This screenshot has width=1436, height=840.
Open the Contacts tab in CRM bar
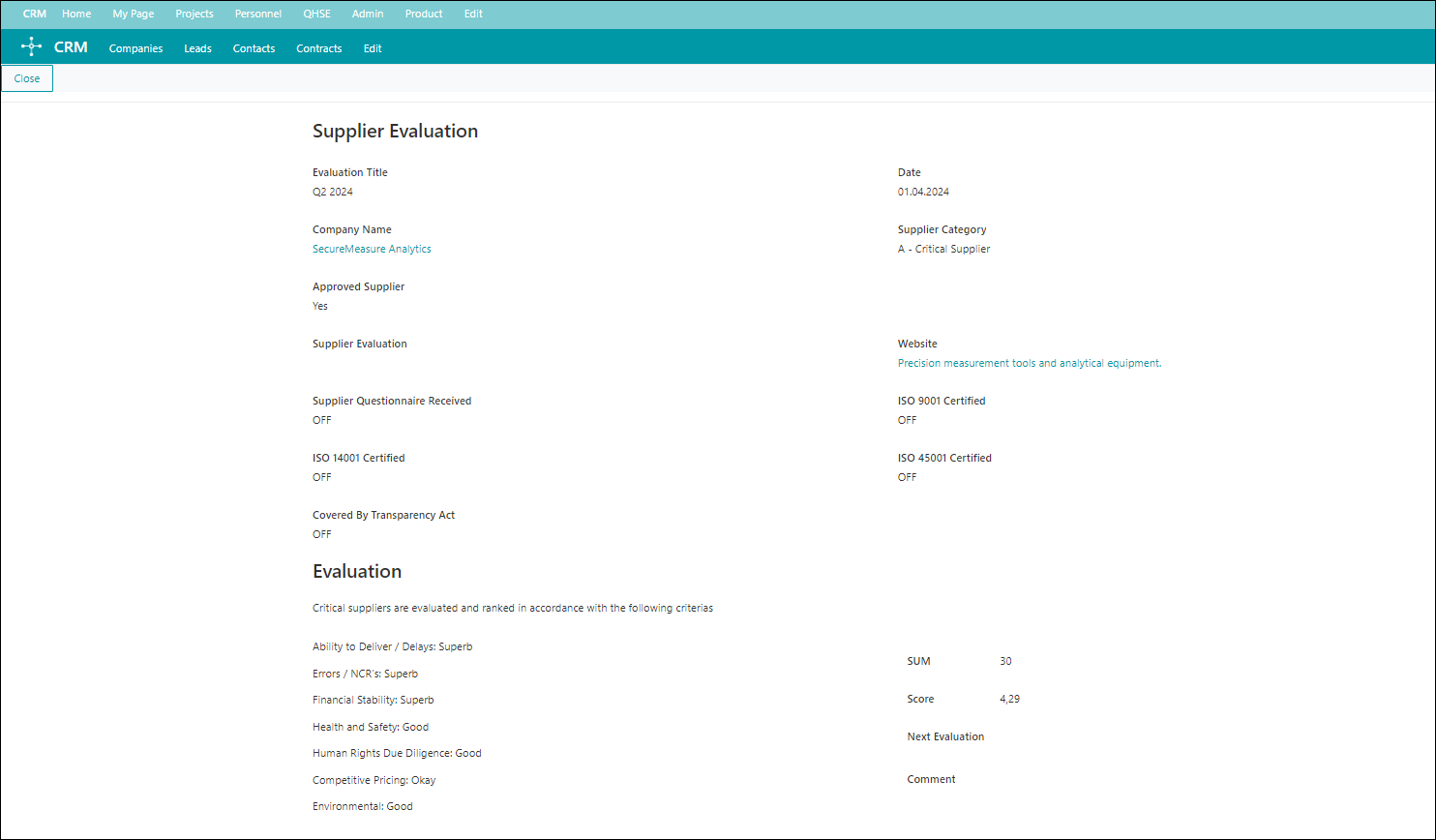(254, 48)
